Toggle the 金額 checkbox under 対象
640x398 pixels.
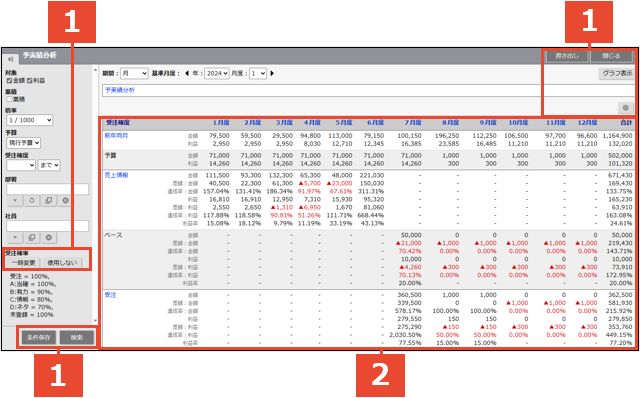(9, 81)
